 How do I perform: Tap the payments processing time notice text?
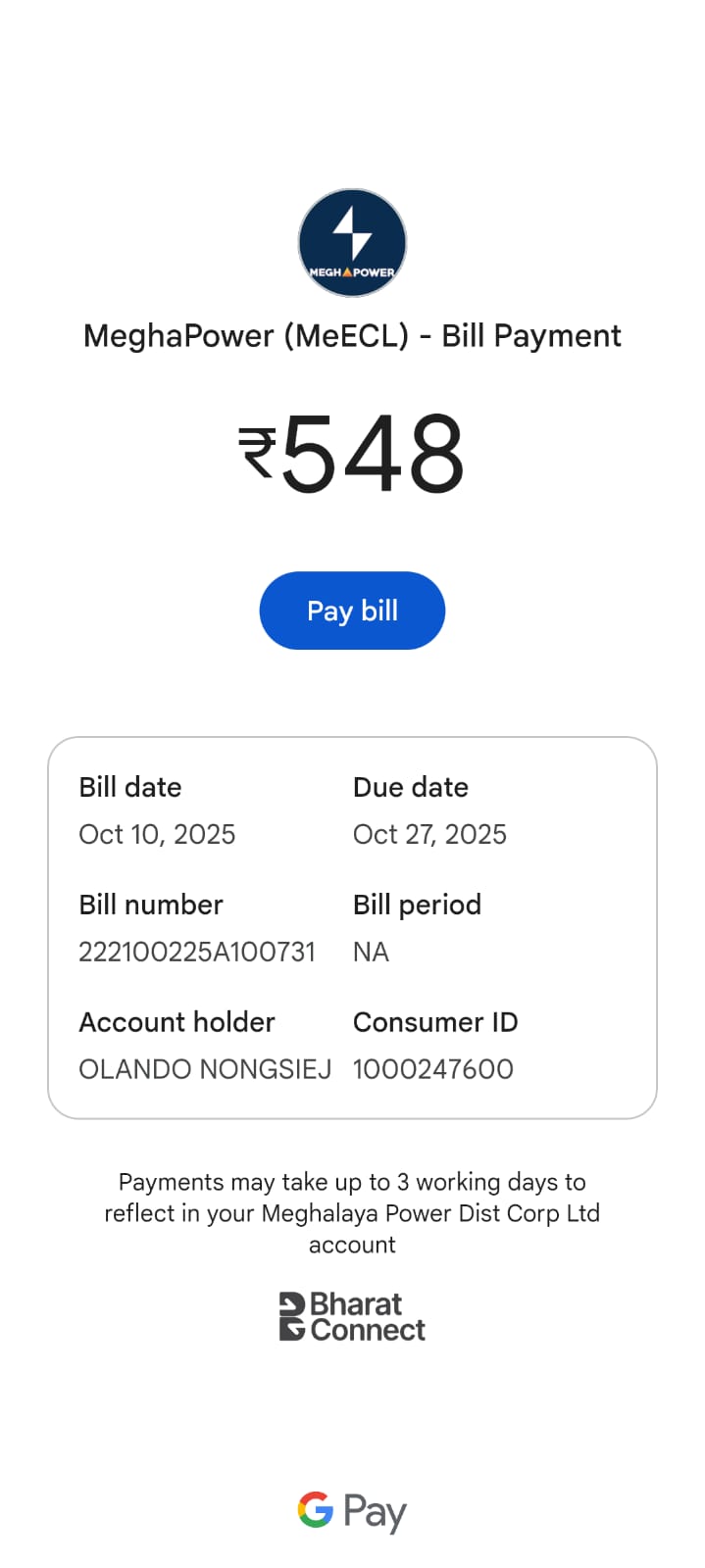(352, 1213)
